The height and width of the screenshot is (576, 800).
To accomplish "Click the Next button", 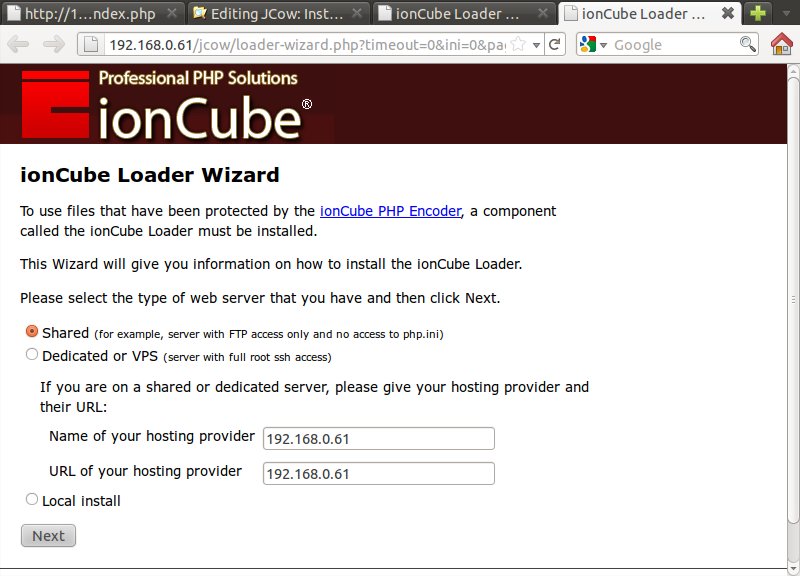I will (48, 536).
